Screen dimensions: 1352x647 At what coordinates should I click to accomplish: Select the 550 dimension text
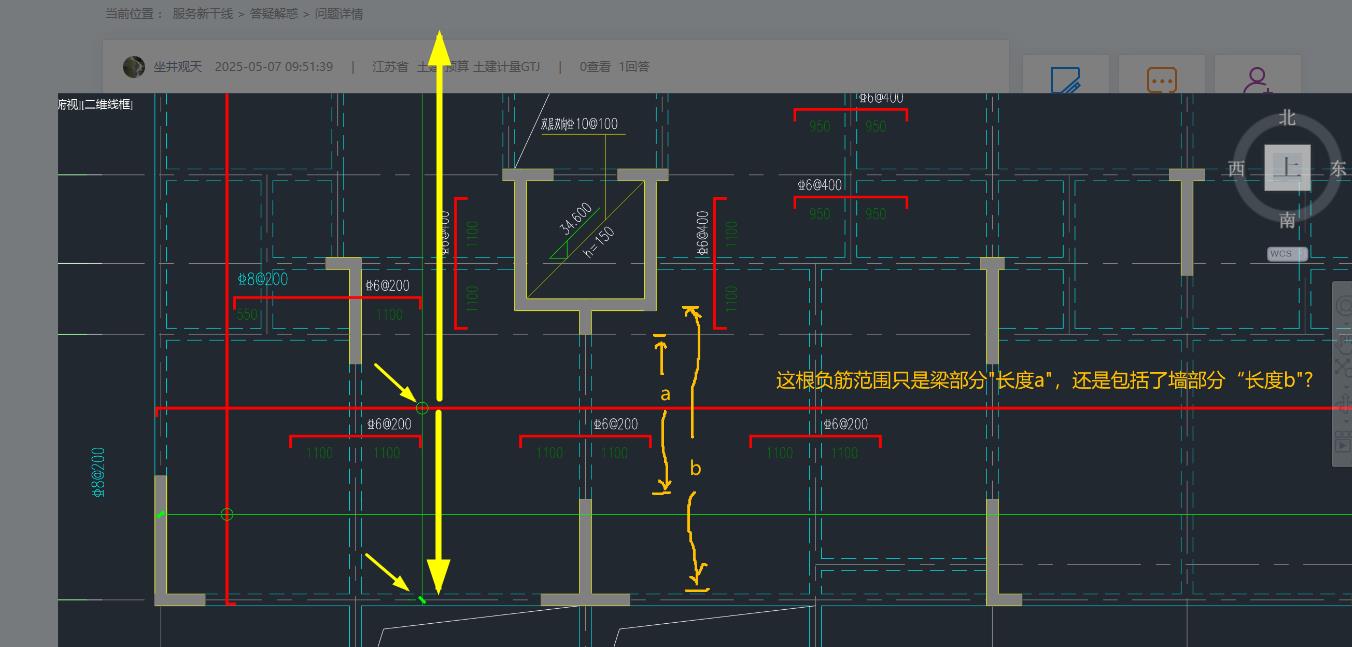pos(247,314)
